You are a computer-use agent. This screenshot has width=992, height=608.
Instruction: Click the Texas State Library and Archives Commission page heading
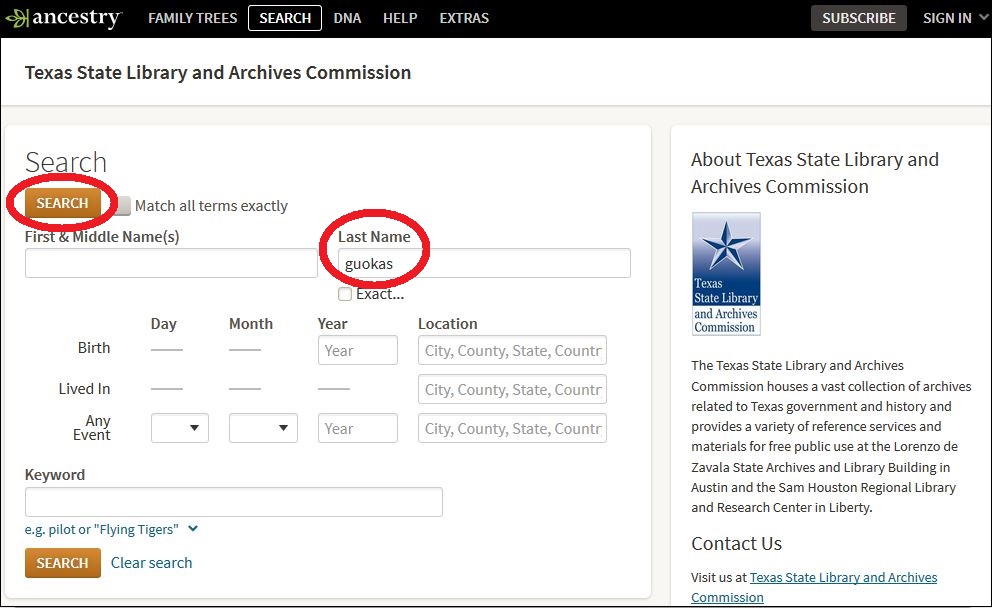click(x=218, y=73)
